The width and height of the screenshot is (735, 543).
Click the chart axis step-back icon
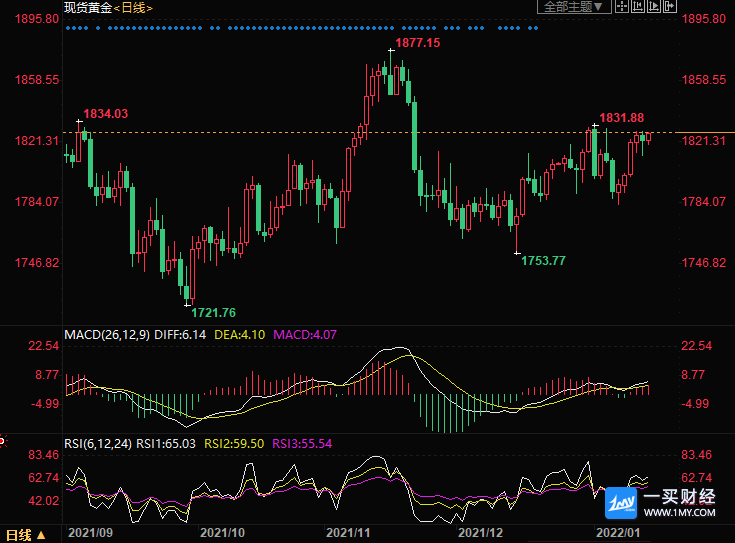pyautogui.click(x=638, y=7)
